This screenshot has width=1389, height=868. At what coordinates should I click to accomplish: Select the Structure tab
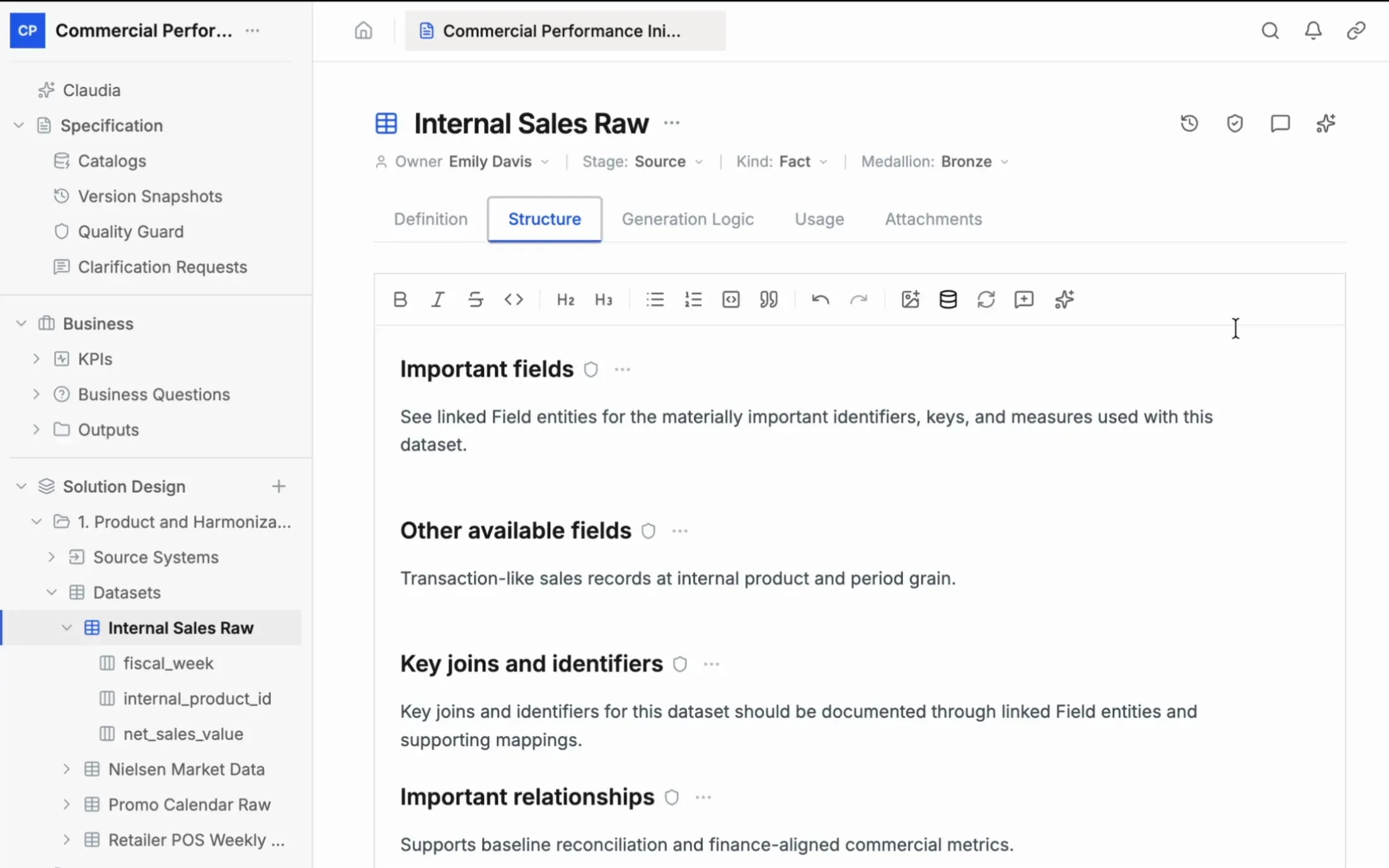pos(545,219)
